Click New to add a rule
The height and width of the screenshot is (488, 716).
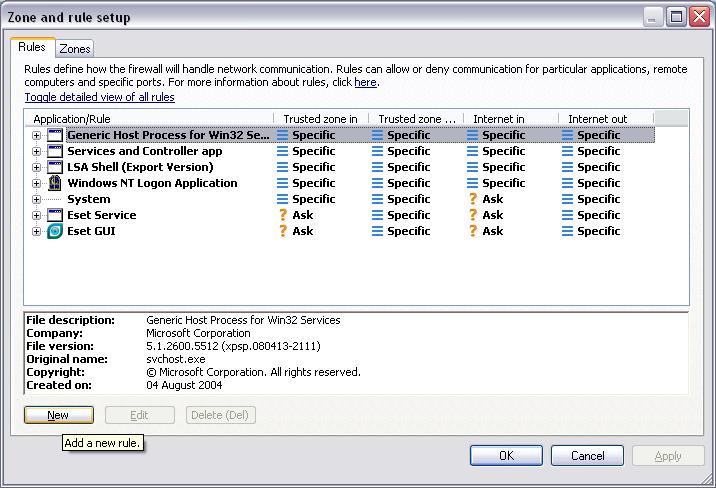coord(59,415)
